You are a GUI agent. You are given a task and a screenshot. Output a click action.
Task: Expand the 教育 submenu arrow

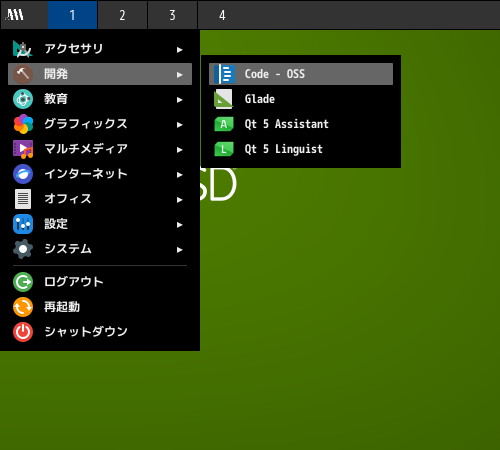[180, 100]
